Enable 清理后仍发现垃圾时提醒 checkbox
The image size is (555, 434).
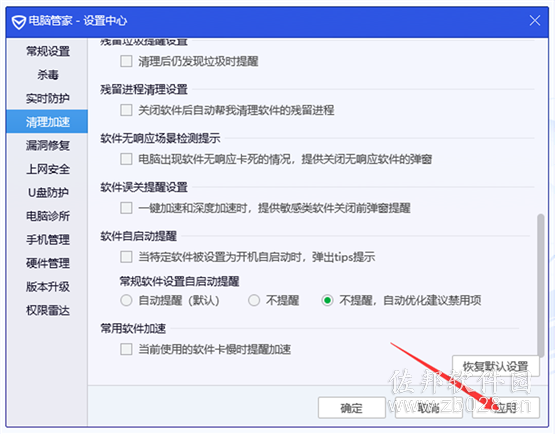(x=126, y=61)
